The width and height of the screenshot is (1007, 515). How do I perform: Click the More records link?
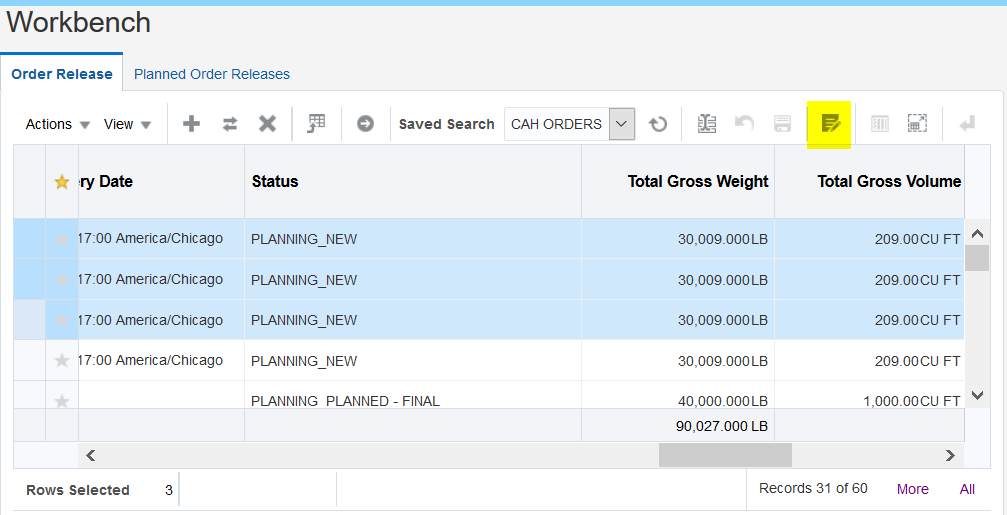click(912, 489)
